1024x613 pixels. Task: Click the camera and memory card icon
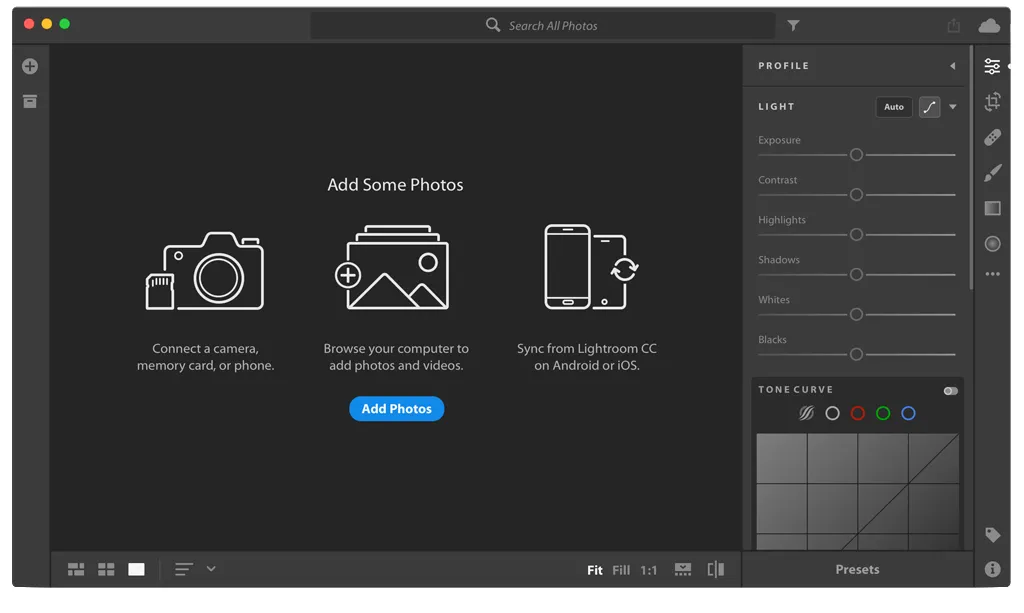pyautogui.click(x=204, y=270)
